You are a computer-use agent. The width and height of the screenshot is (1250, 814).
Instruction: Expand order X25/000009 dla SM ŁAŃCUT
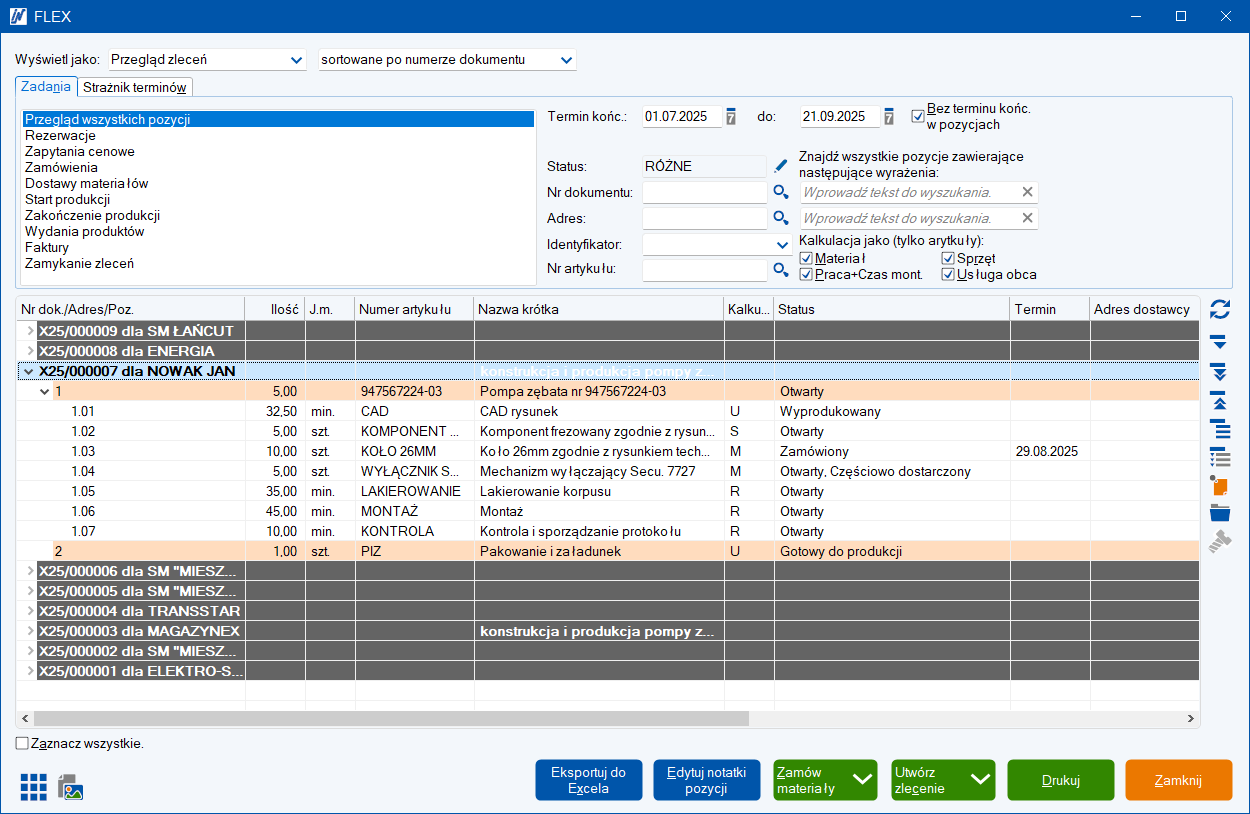pos(30,331)
